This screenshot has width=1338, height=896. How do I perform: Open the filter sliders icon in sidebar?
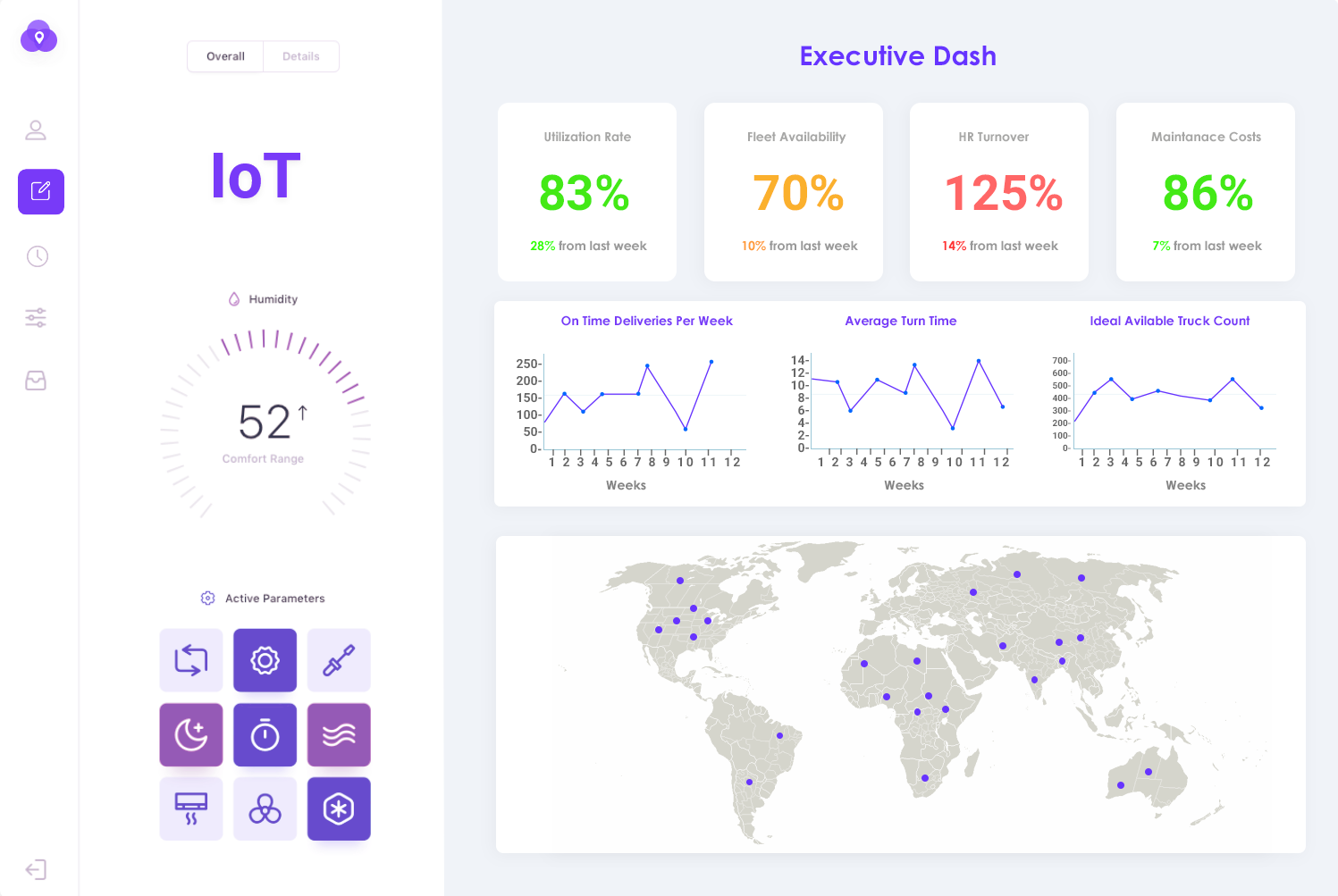coord(36,317)
